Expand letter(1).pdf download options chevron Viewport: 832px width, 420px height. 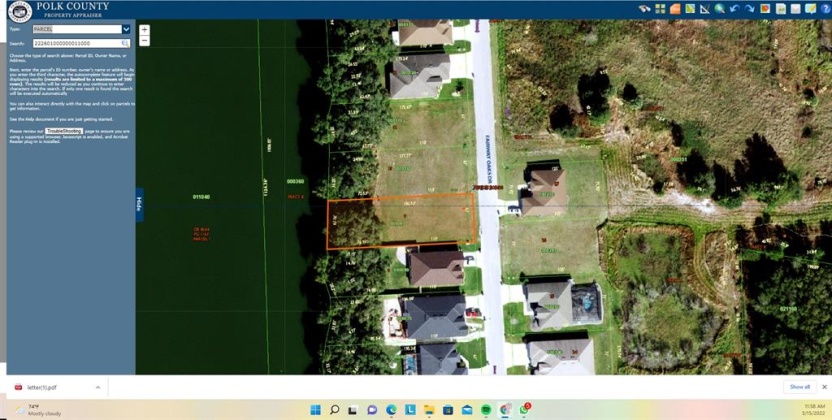coord(98,387)
